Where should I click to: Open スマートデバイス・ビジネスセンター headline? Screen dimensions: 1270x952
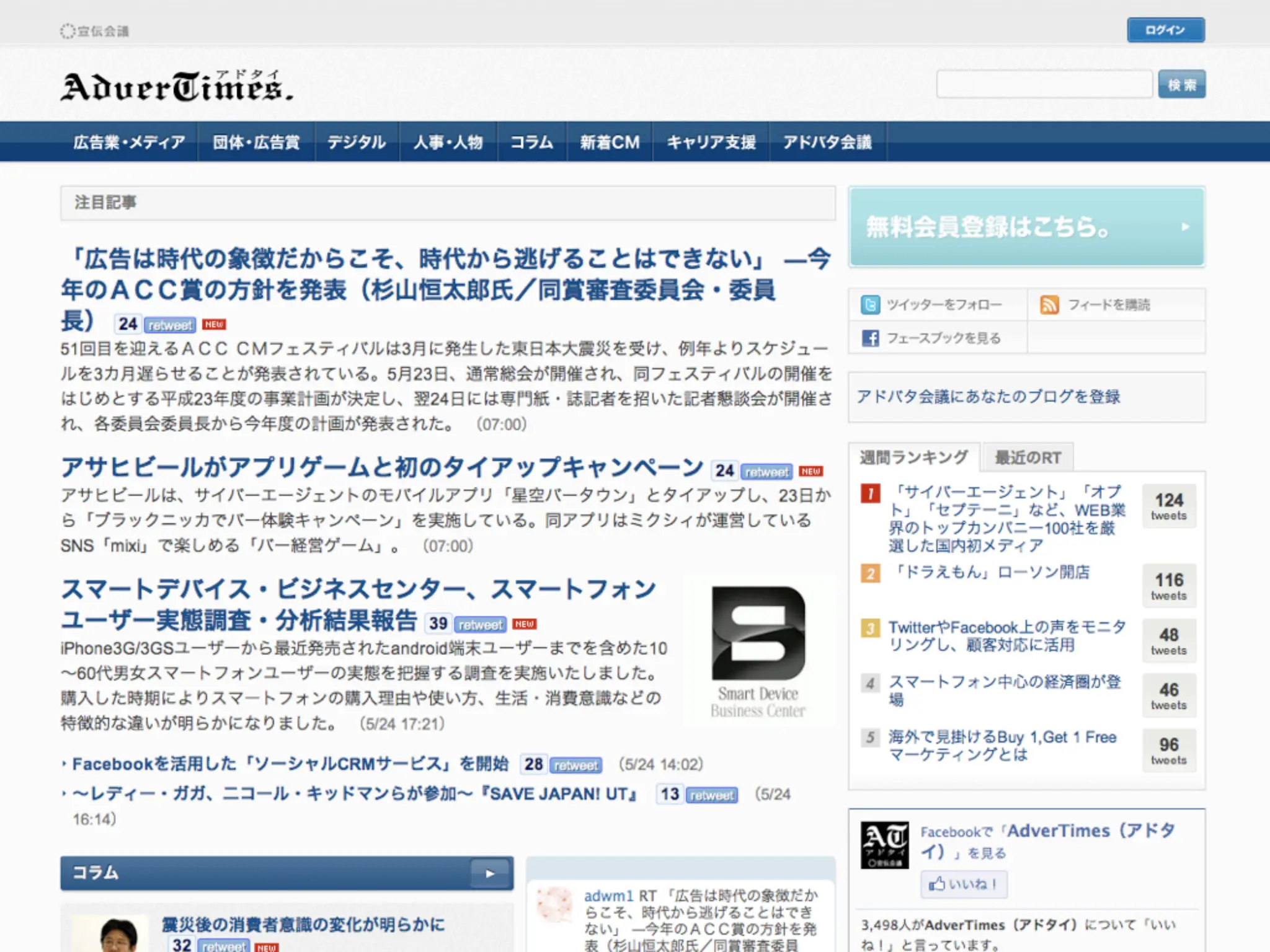coord(358,604)
